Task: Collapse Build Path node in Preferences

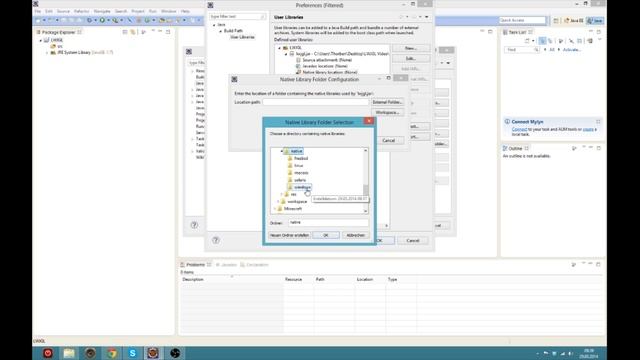Action: (x=220, y=31)
